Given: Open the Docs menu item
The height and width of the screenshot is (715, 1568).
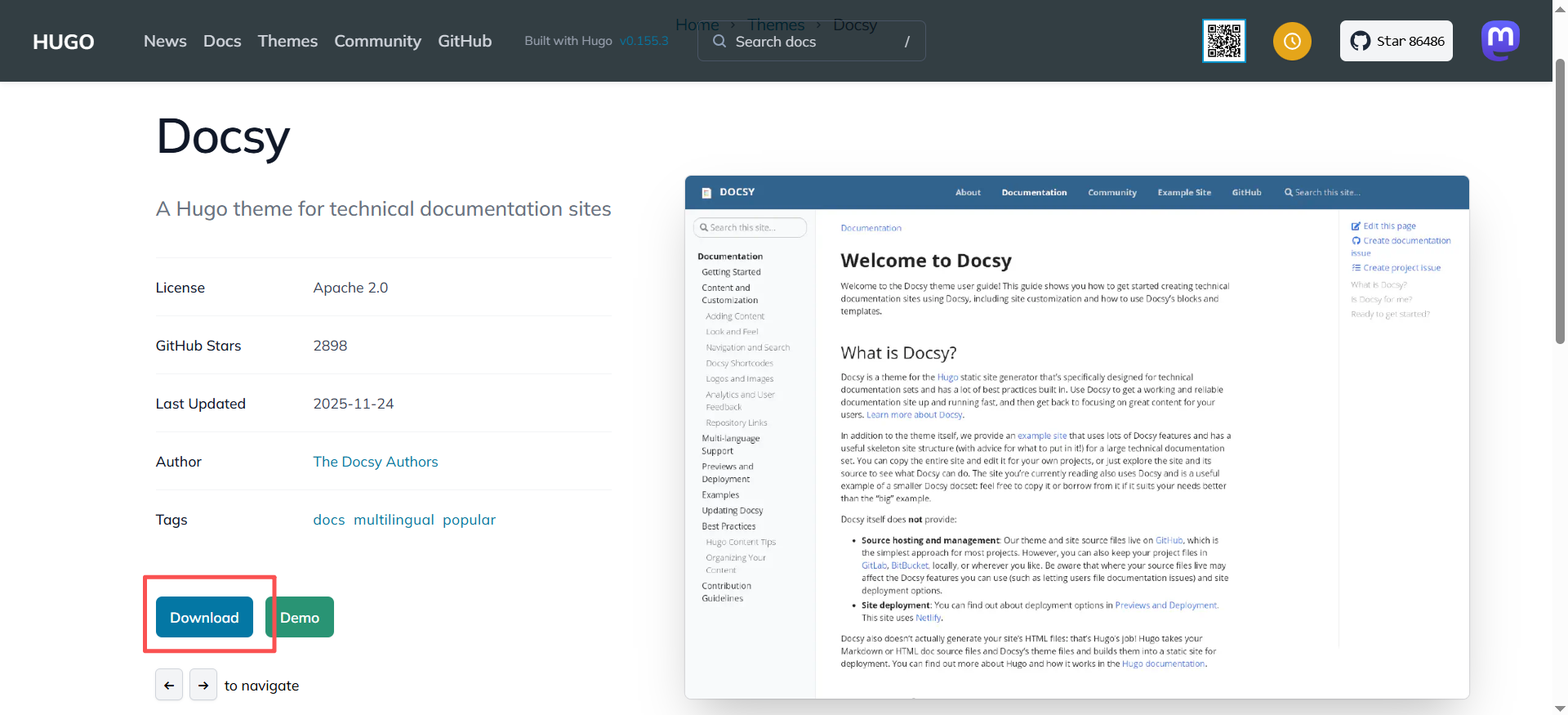Looking at the screenshot, I should click(x=222, y=41).
